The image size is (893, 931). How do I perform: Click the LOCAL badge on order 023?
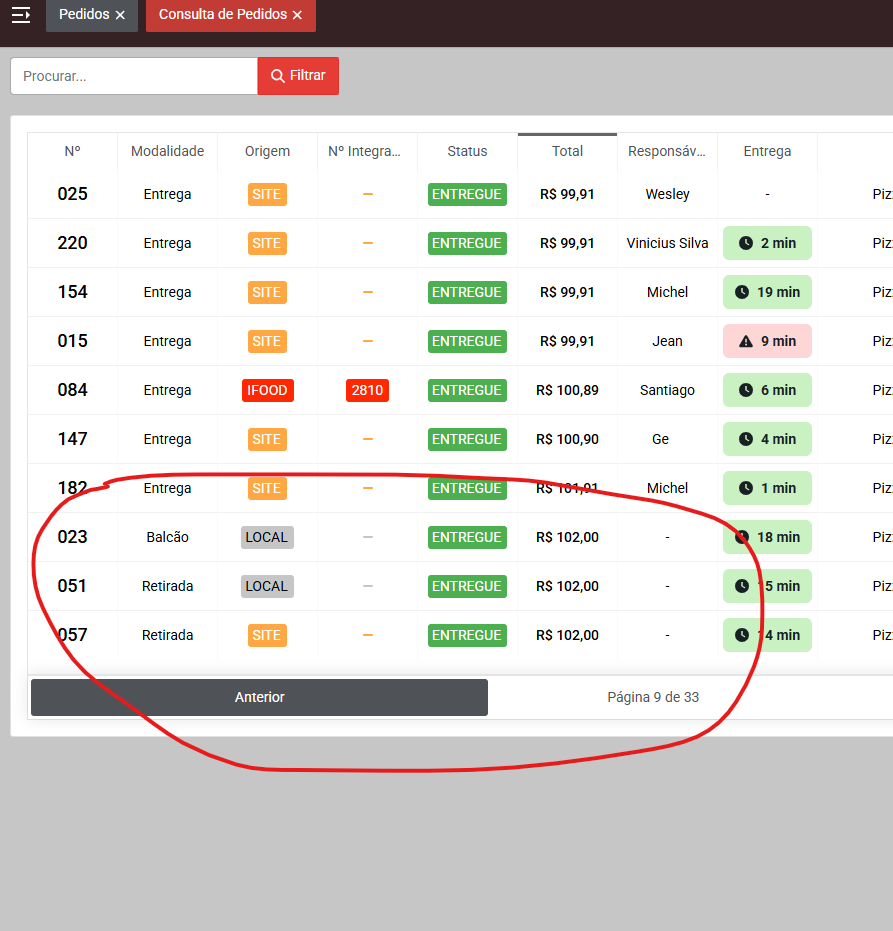coord(267,537)
